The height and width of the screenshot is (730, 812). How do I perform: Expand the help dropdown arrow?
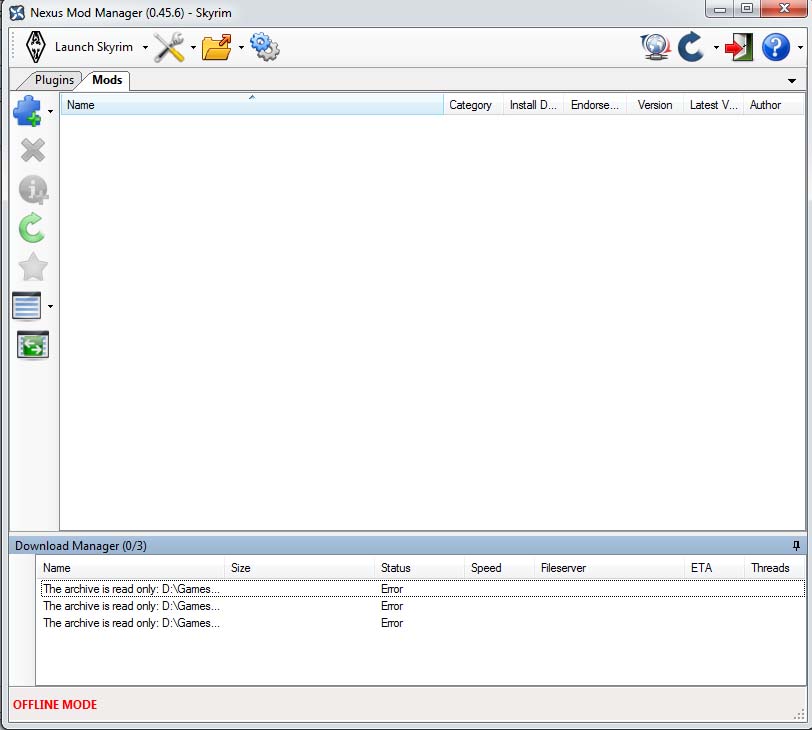(x=800, y=48)
